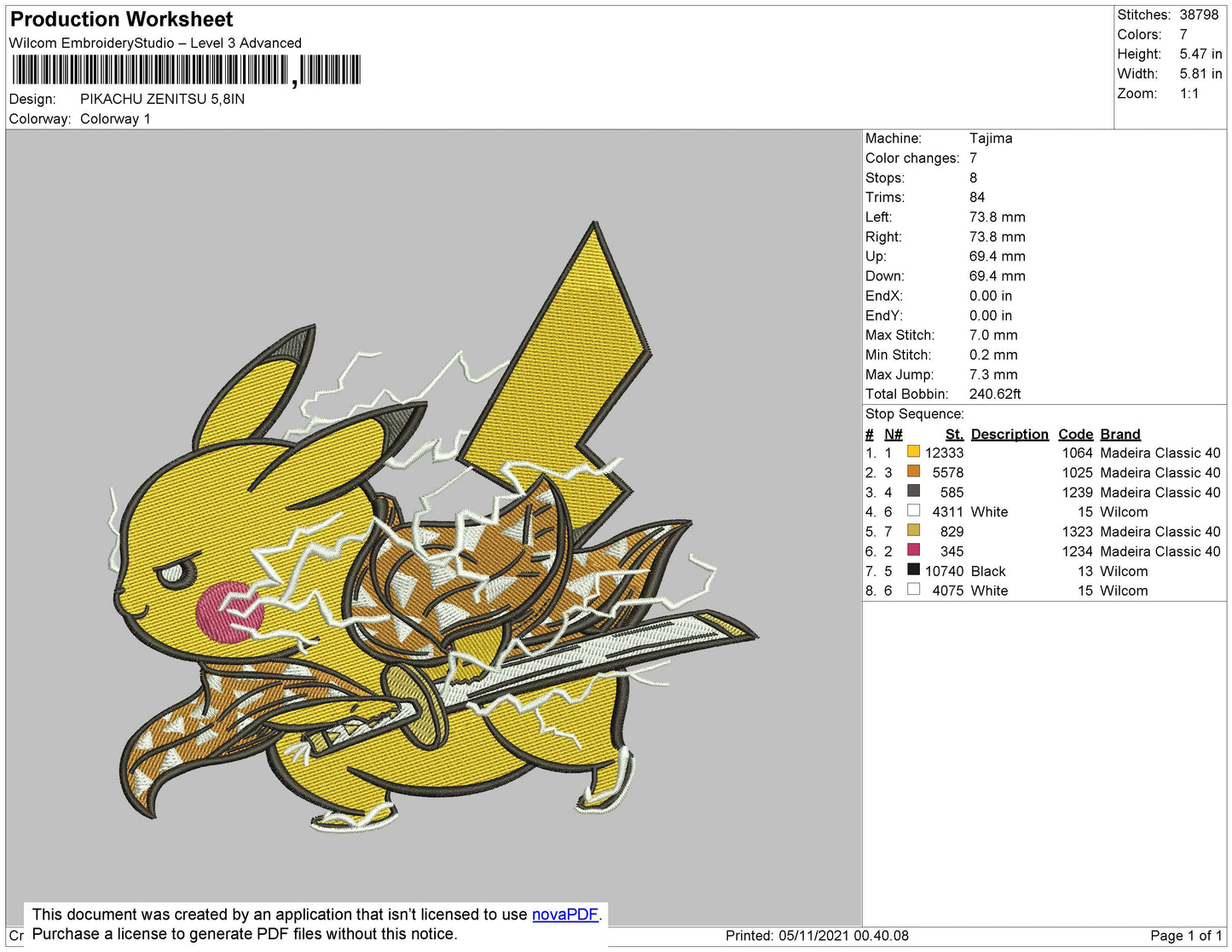Select the orange swatch for code 1025
This screenshot has width=1232, height=952.
coord(913,471)
